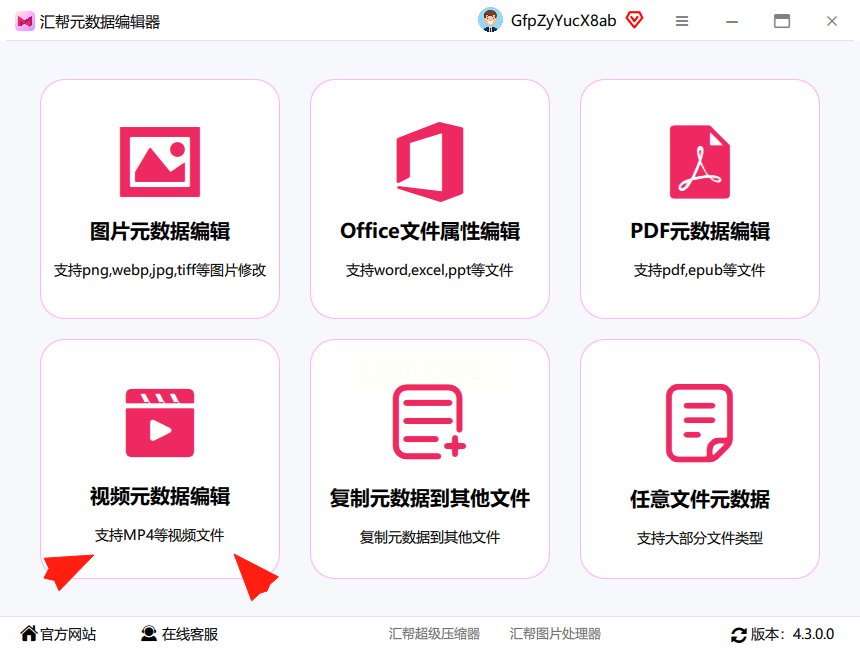The width and height of the screenshot is (860, 650).
Task: Open 任意文件元数据 title
Action: 700,499
